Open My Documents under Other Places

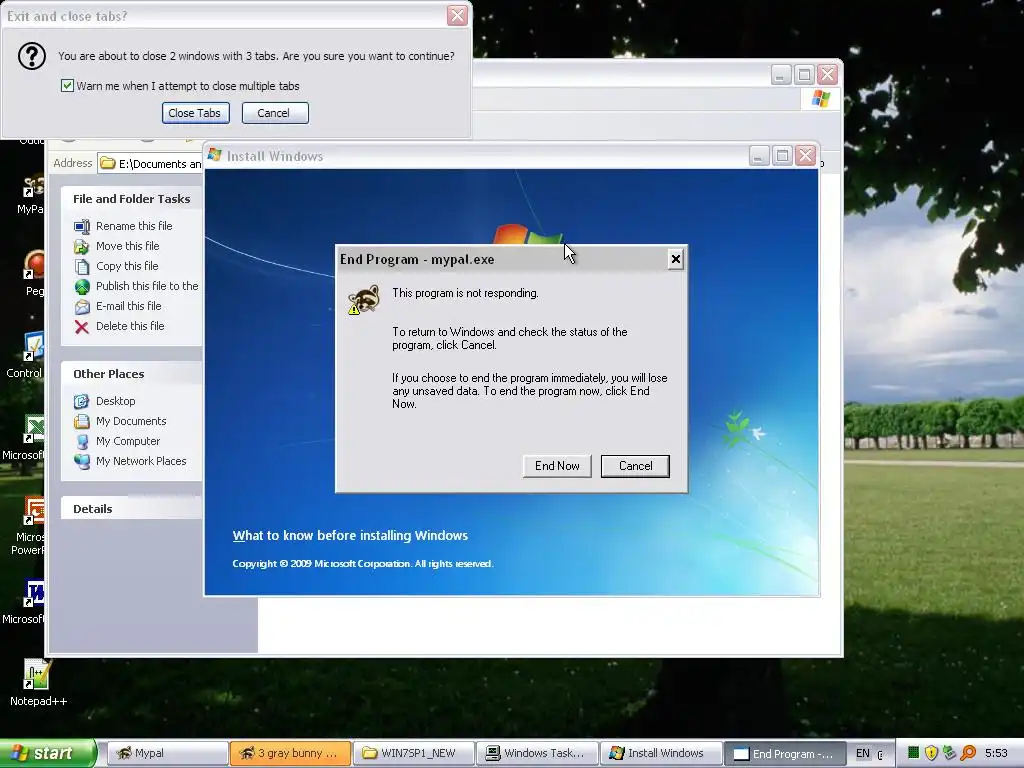coord(131,421)
